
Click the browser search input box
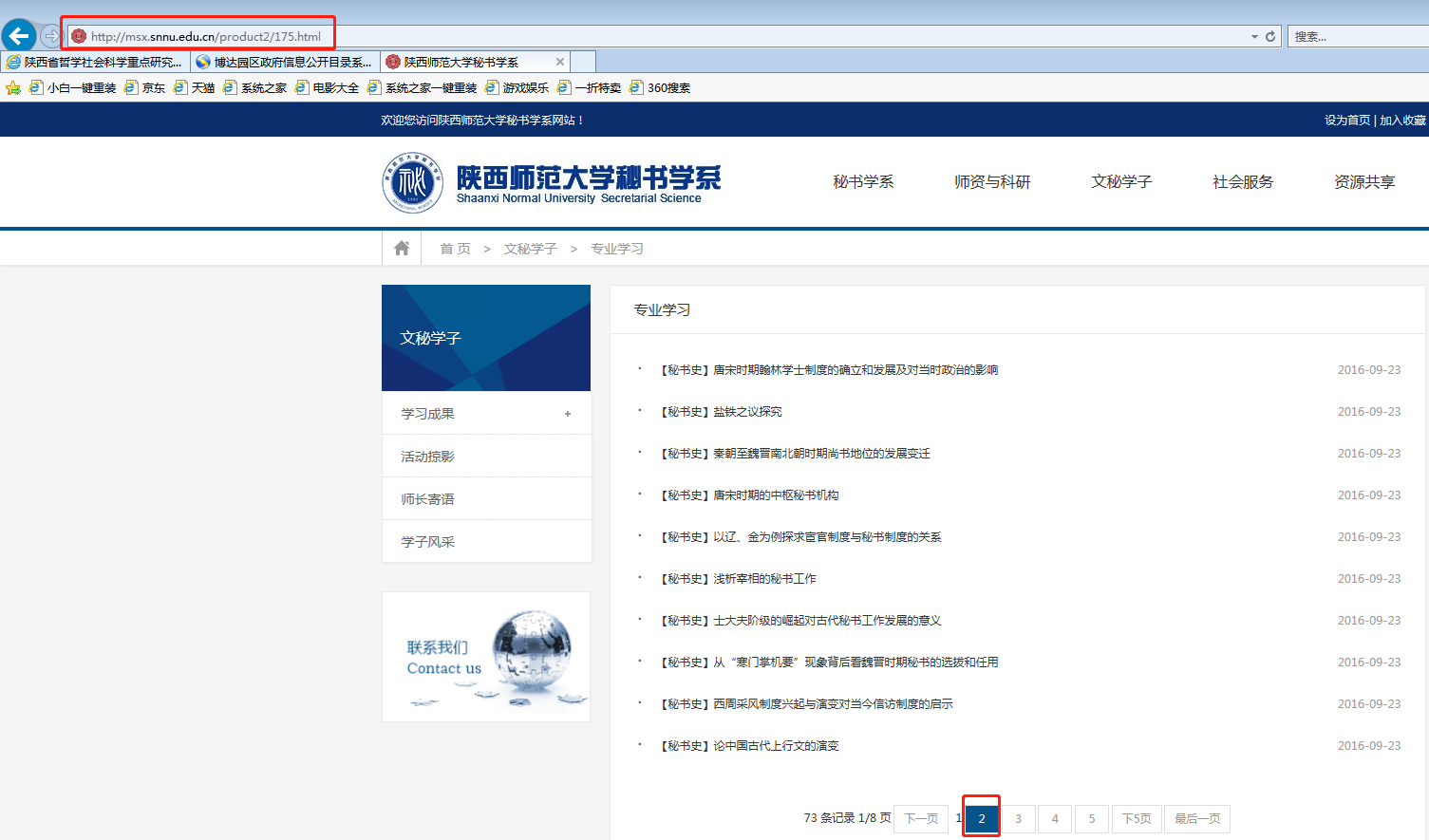pos(1358,36)
